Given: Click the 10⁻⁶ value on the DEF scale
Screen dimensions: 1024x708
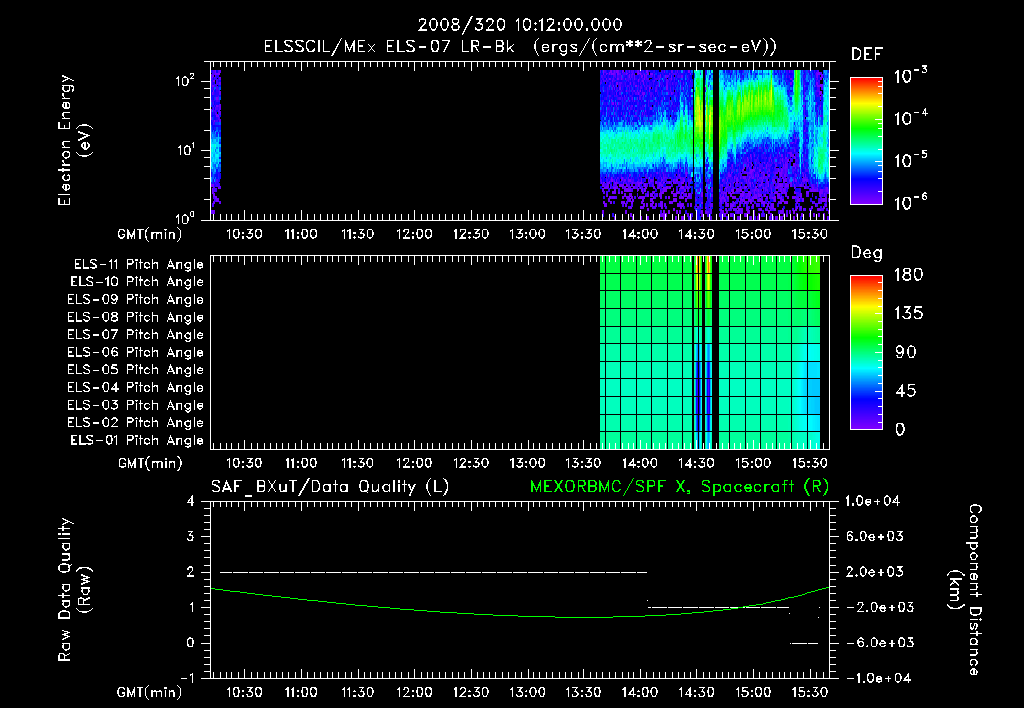Looking at the screenshot, I should coord(911,202).
